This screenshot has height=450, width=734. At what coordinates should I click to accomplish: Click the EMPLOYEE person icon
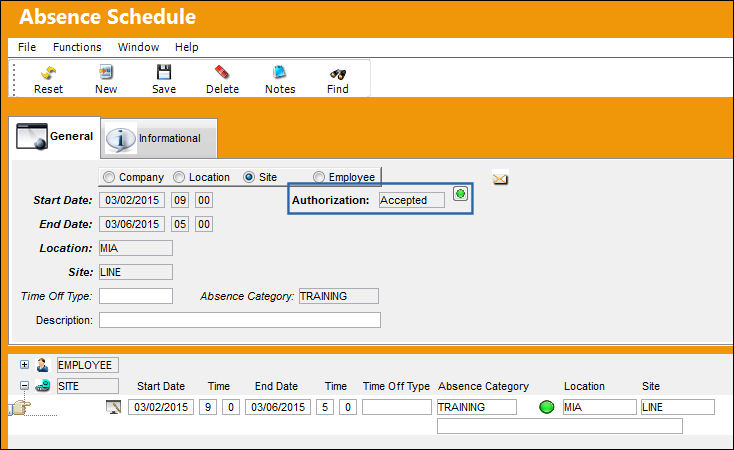click(x=42, y=365)
